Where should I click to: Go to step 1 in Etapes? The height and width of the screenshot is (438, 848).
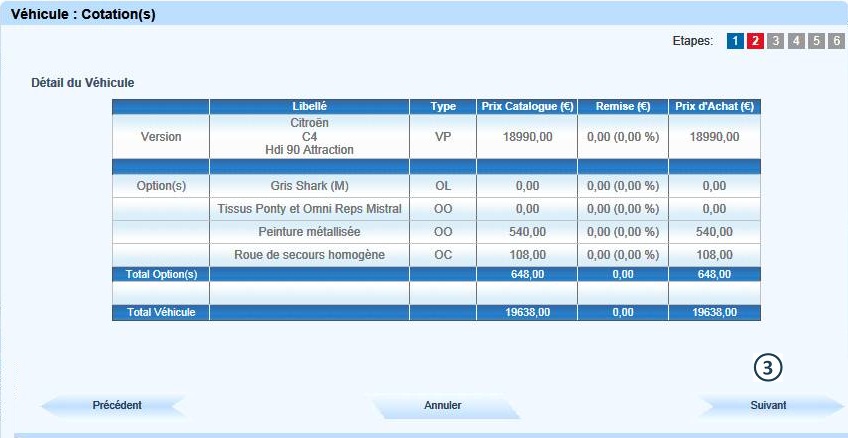pyautogui.click(x=735, y=41)
